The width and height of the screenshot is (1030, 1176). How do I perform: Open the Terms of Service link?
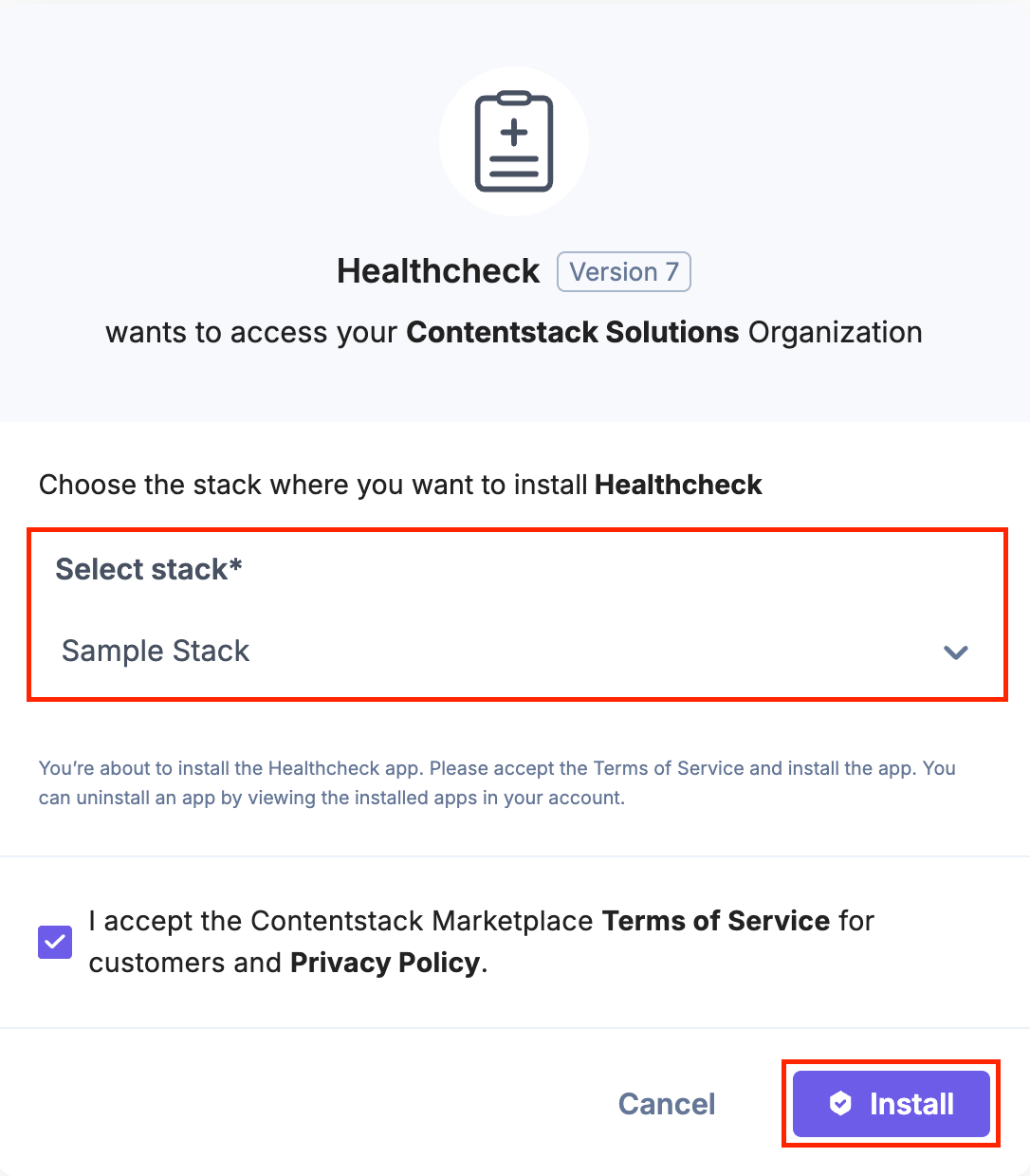pyautogui.click(x=715, y=920)
